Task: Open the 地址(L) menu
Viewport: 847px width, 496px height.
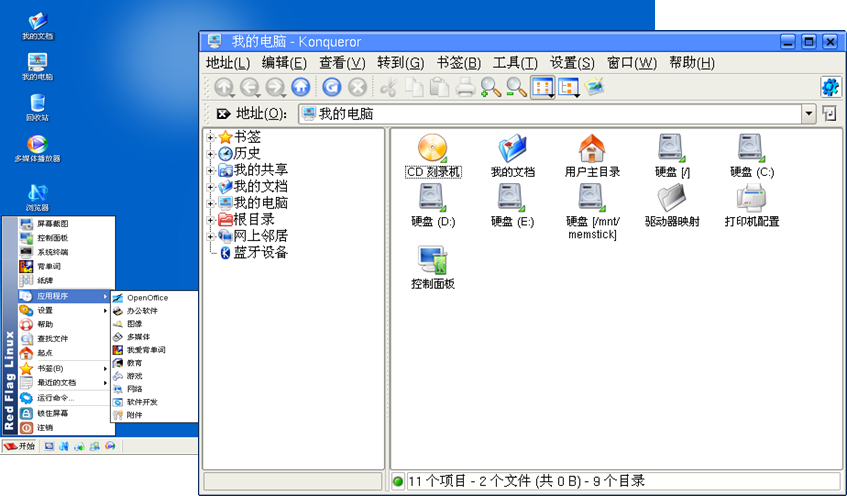Action: click(x=228, y=63)
